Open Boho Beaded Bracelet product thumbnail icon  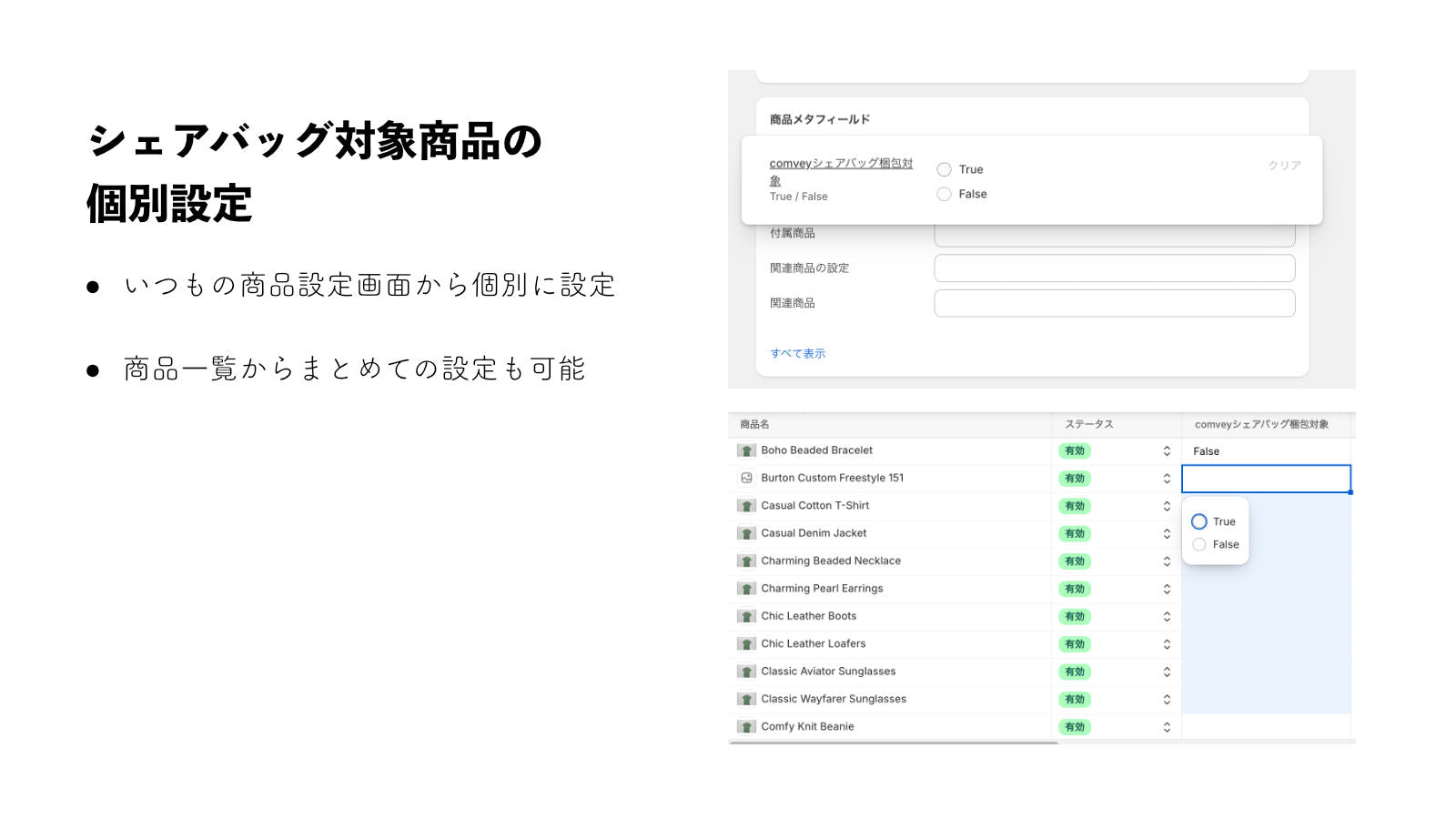click(x=746, y=450)
